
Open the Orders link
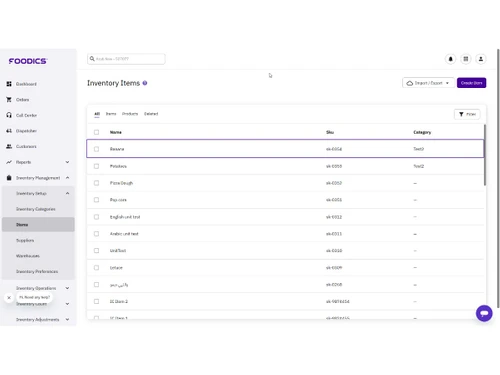(22, 100)
